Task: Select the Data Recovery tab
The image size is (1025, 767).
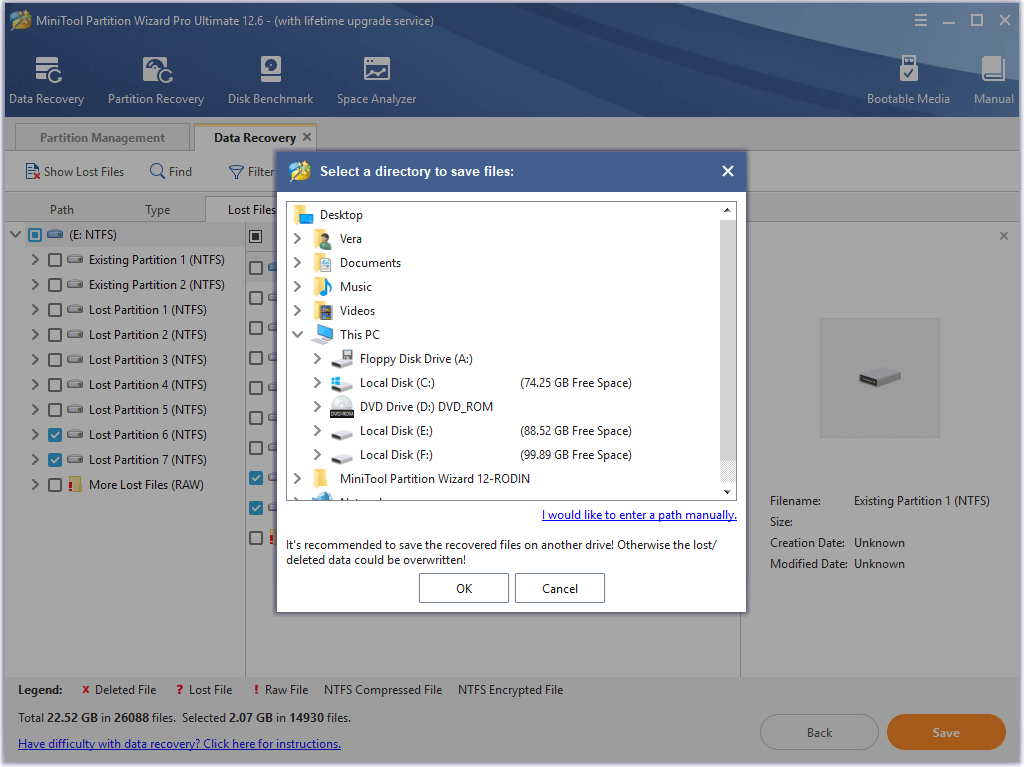Action: pos(255,137)
